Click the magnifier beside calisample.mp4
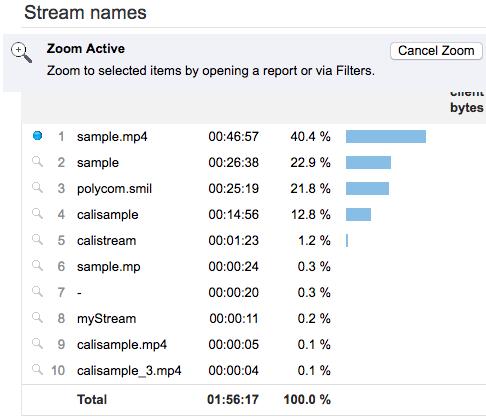The width and height of the screenshot is (486, 417). pyautogui.click(x=37, y=344)
